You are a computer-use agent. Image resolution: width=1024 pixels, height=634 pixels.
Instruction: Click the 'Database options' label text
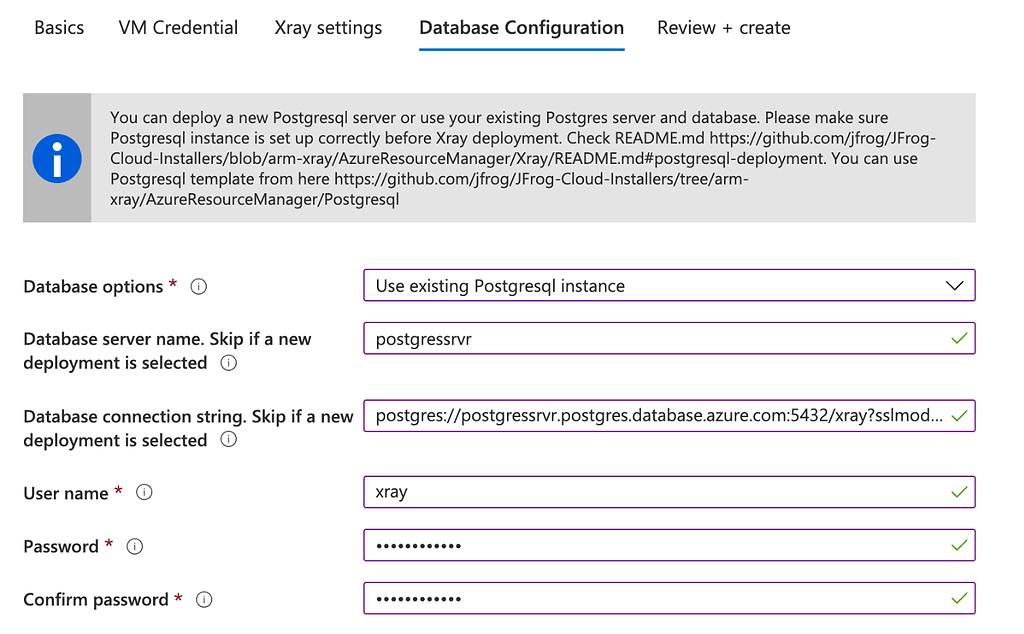[x=93, y=287]
